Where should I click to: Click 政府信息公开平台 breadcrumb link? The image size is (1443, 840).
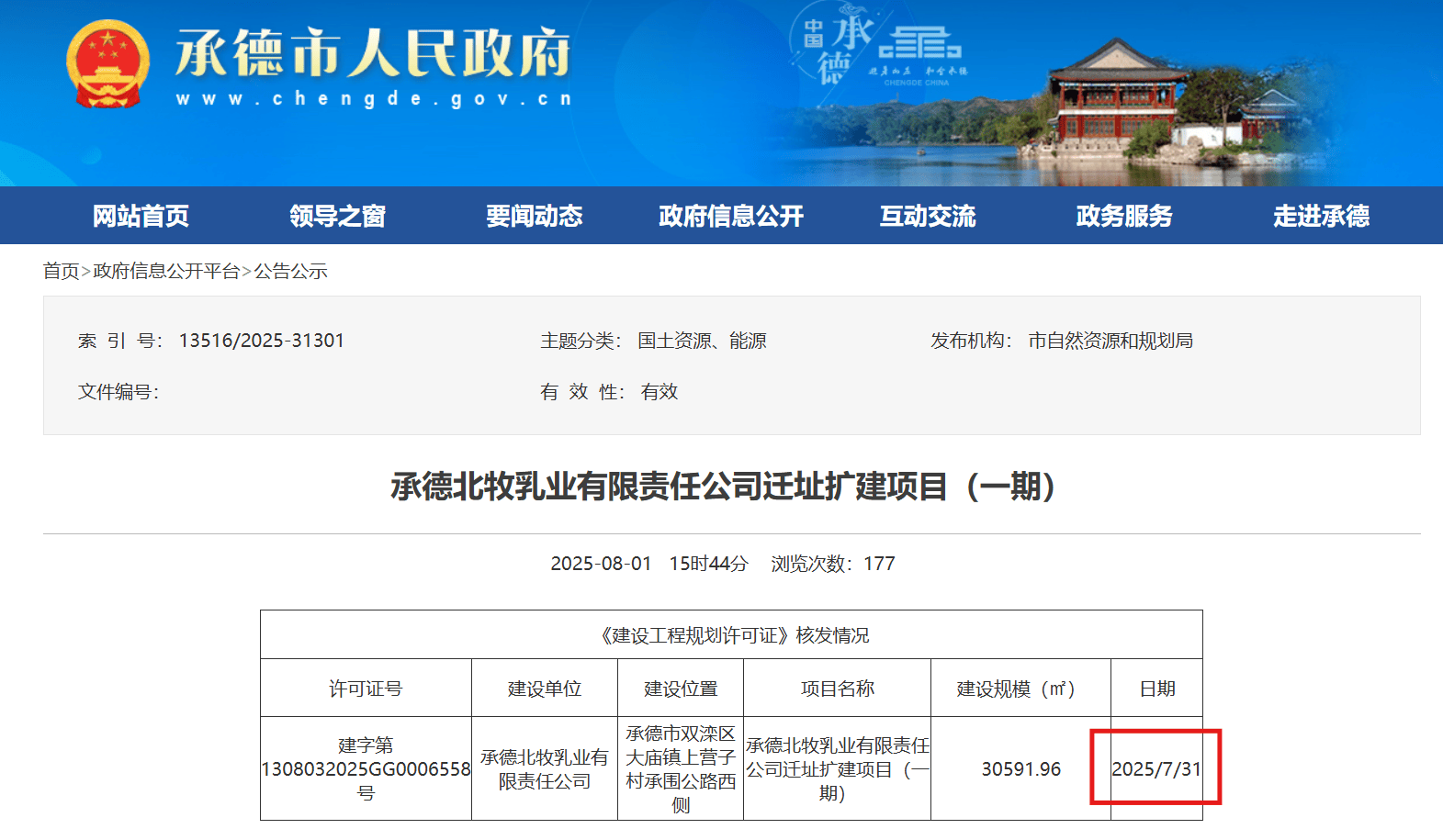166,271
